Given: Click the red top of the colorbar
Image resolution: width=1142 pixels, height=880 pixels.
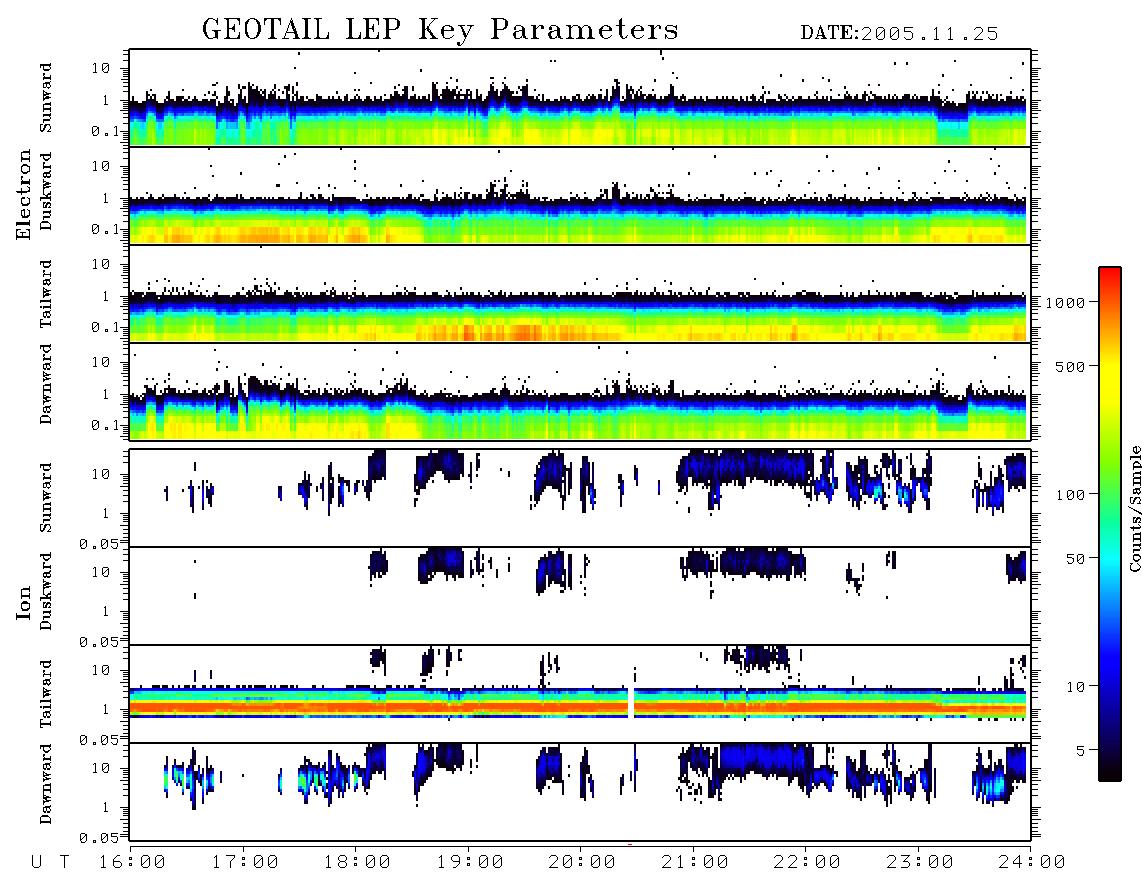Looking at the screenshot, I should pyautogui.click(x=1109, y=273).
